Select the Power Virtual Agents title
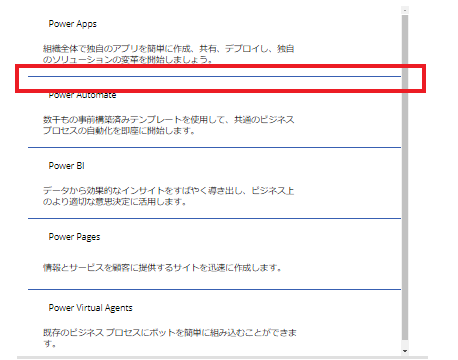The width and height of the screenshot is (458, 360). (x=90, y=308)
